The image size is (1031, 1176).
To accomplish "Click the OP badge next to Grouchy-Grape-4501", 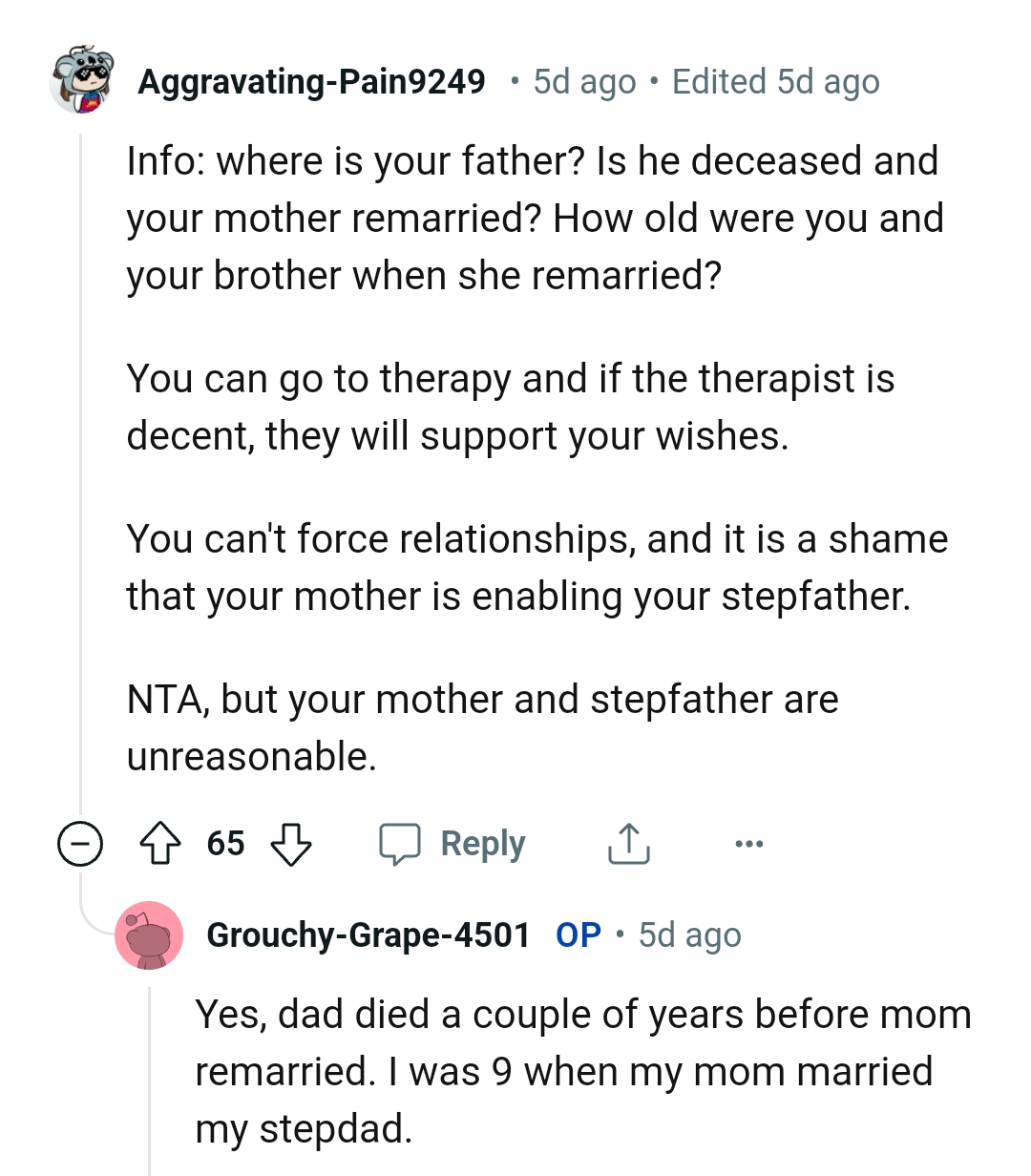I will point(578,936).
